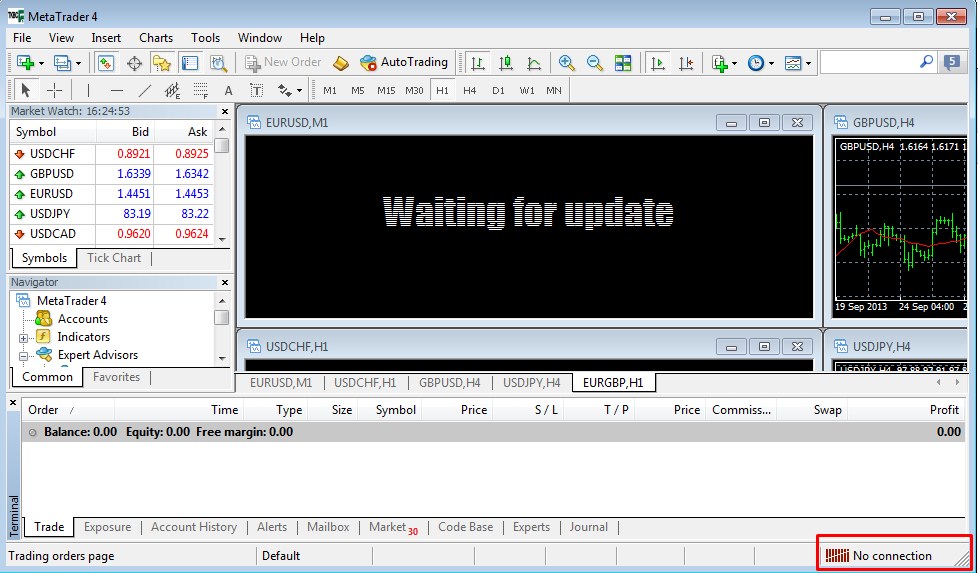
Task: Click the Market Watch scrollbar down arrow
Action: point(222,239)
